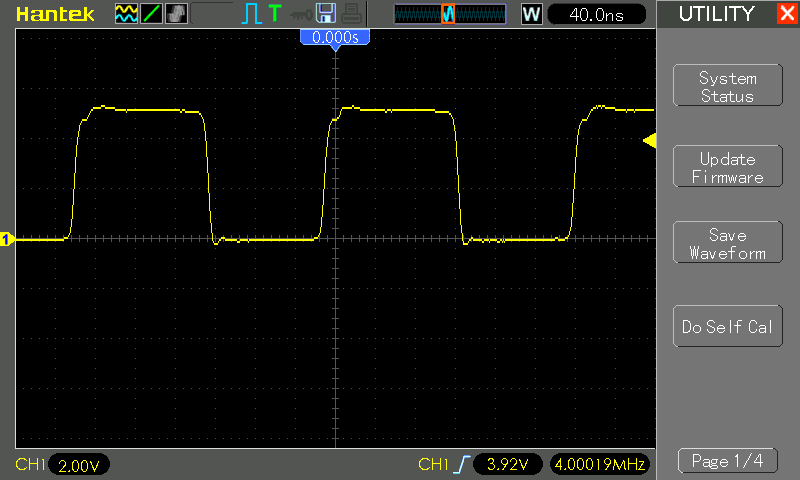Click the waveform memory overview bar
This screenshot has width=800, height=480.
[450, 14]
